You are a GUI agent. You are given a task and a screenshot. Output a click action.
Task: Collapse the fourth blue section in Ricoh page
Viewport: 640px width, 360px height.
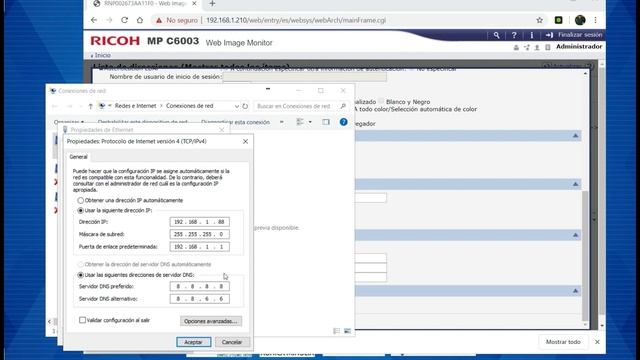pyautogui.click(x=575, y=291)
